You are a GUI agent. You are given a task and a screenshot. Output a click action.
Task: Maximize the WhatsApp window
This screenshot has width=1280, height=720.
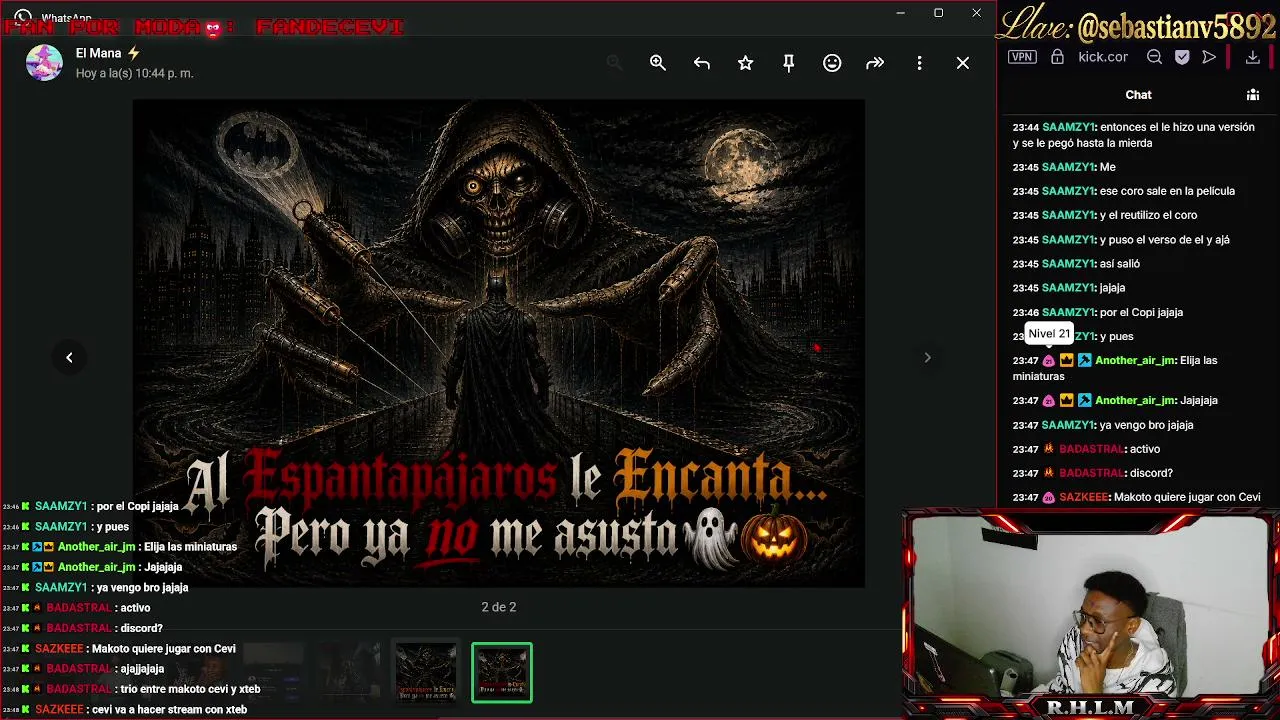click(x=938, y=13)
